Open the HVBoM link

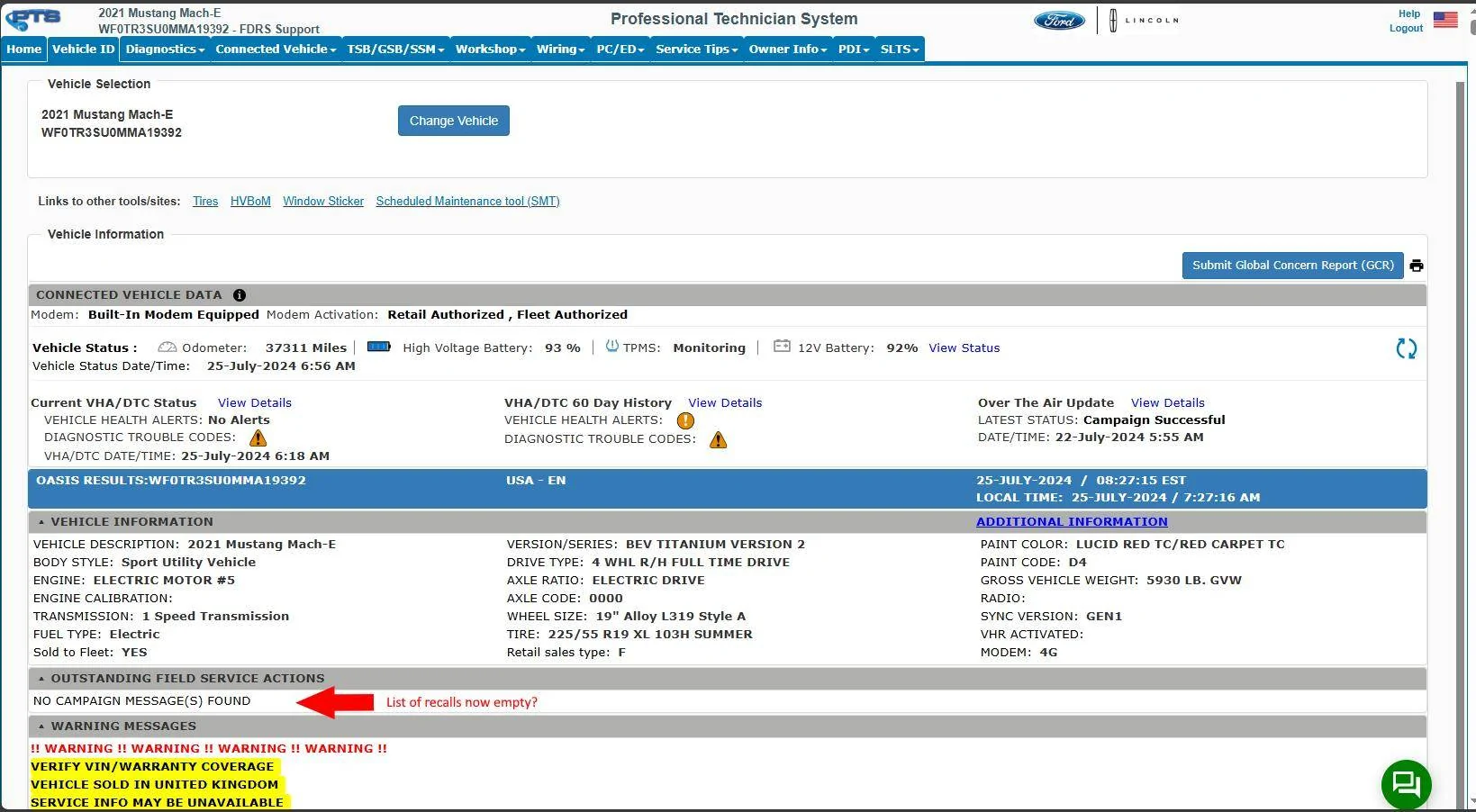[250, 202]
